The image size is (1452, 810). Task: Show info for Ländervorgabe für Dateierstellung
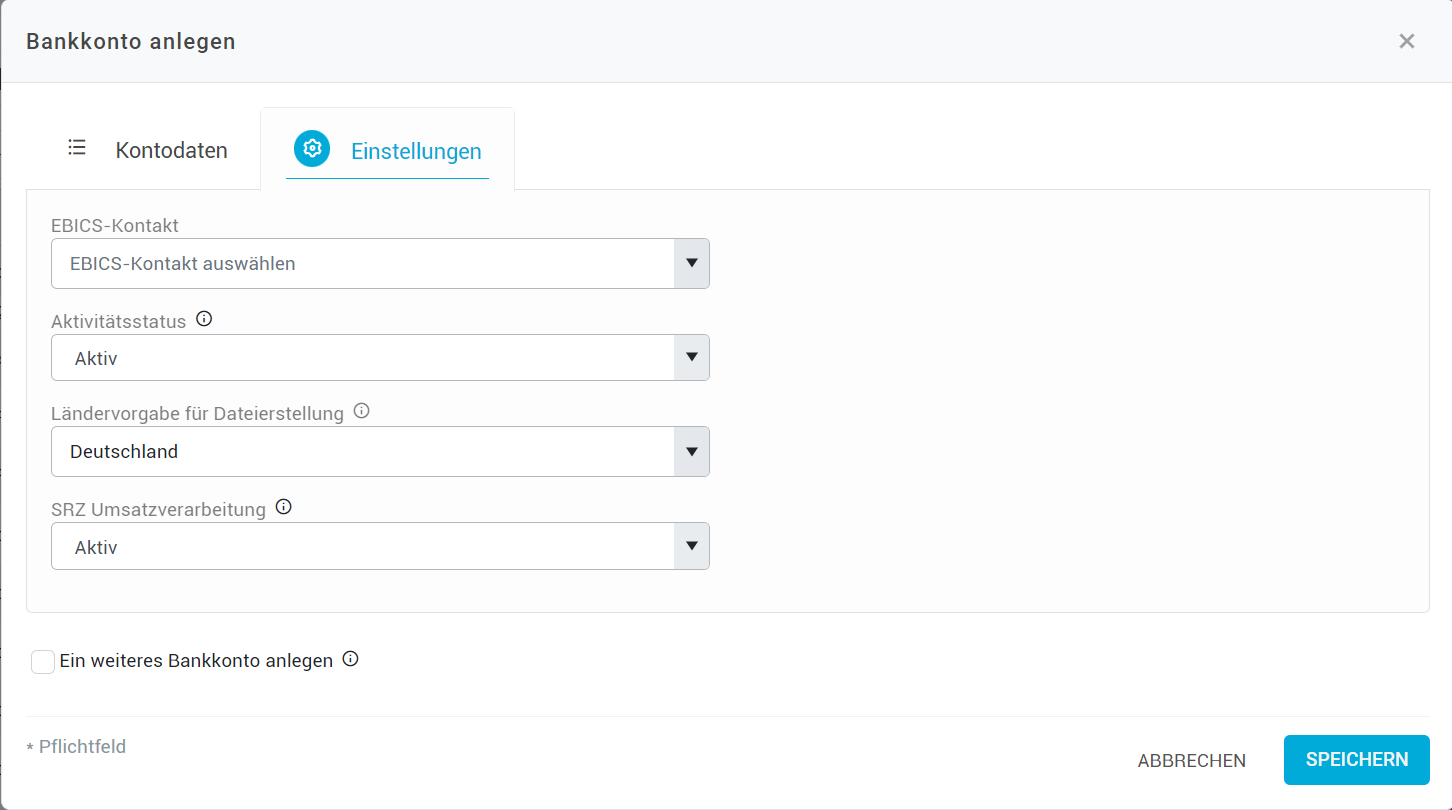coord(362,411)
